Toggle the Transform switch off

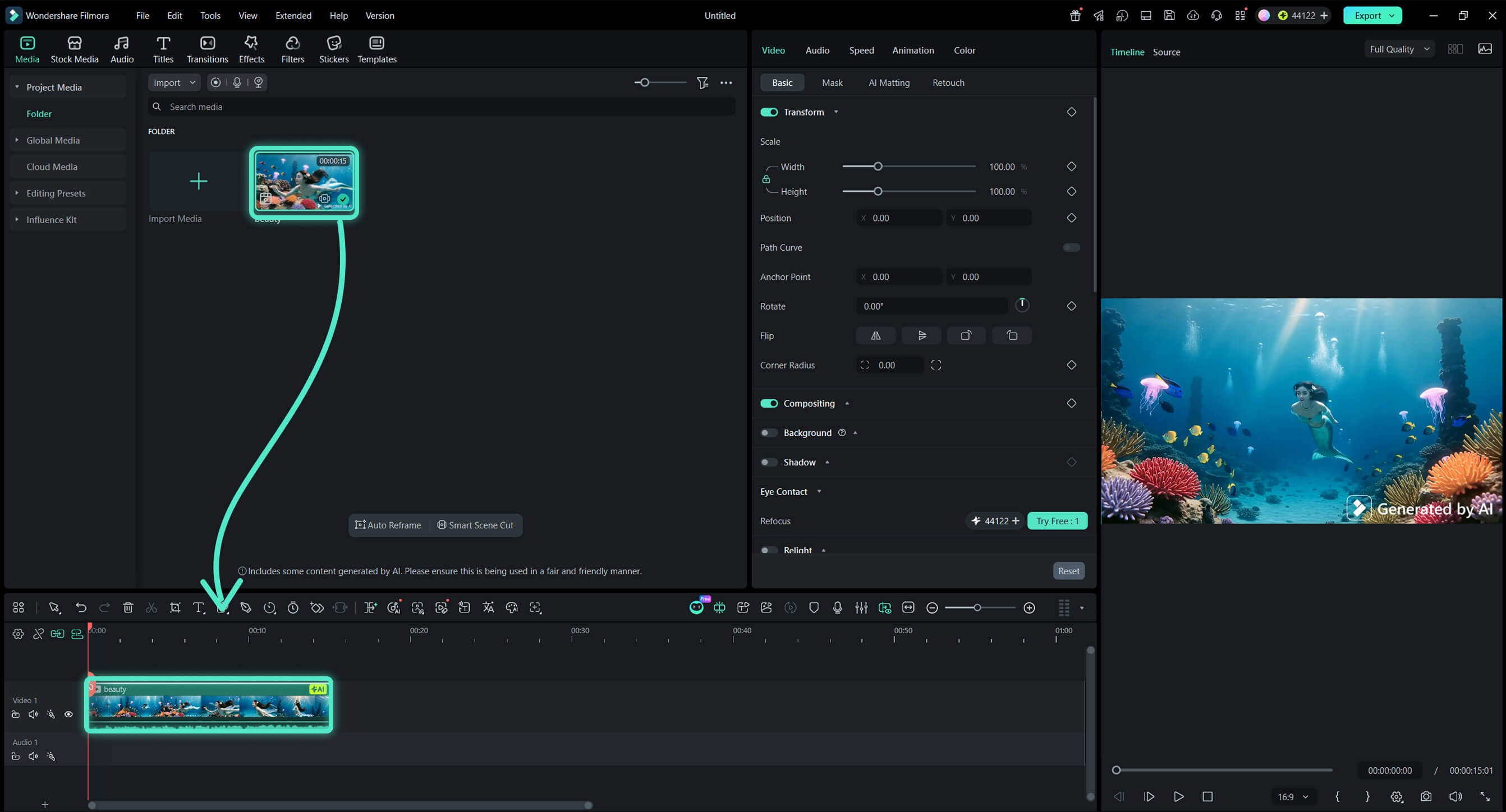[769, 112]
